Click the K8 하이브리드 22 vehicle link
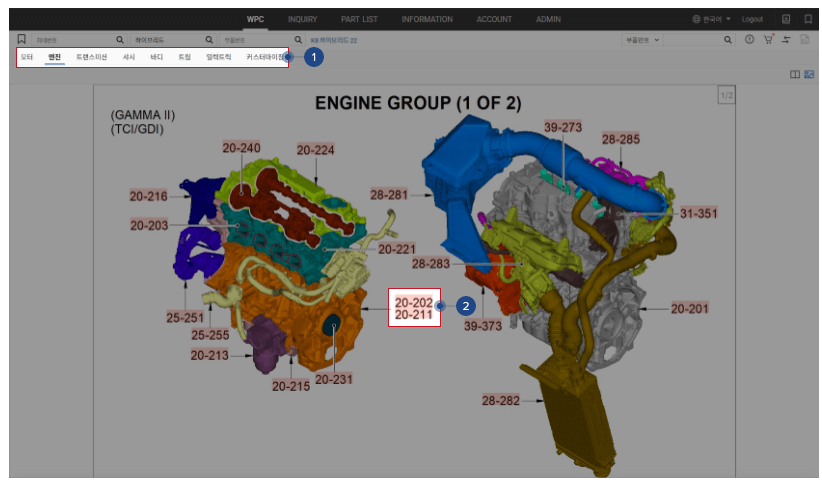The width and height of the screenshot is (822, 482). [334, 40]
